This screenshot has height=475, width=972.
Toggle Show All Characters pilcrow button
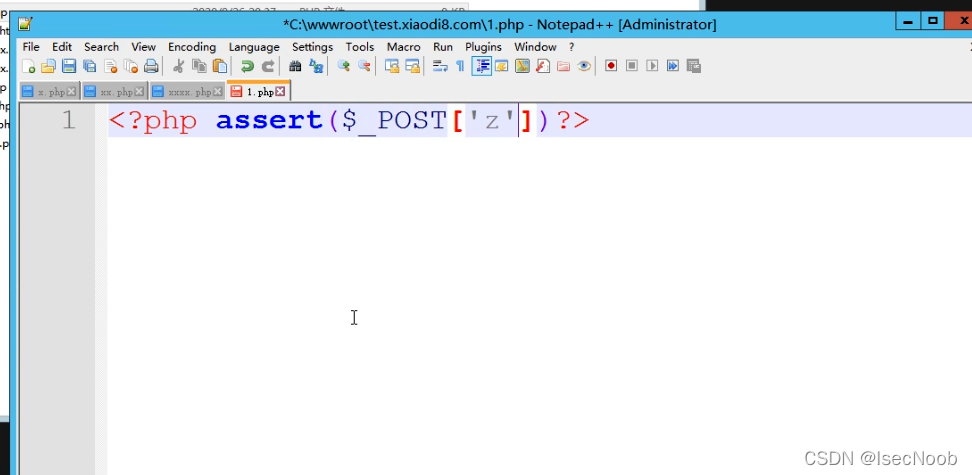click(x=460, y=66)
